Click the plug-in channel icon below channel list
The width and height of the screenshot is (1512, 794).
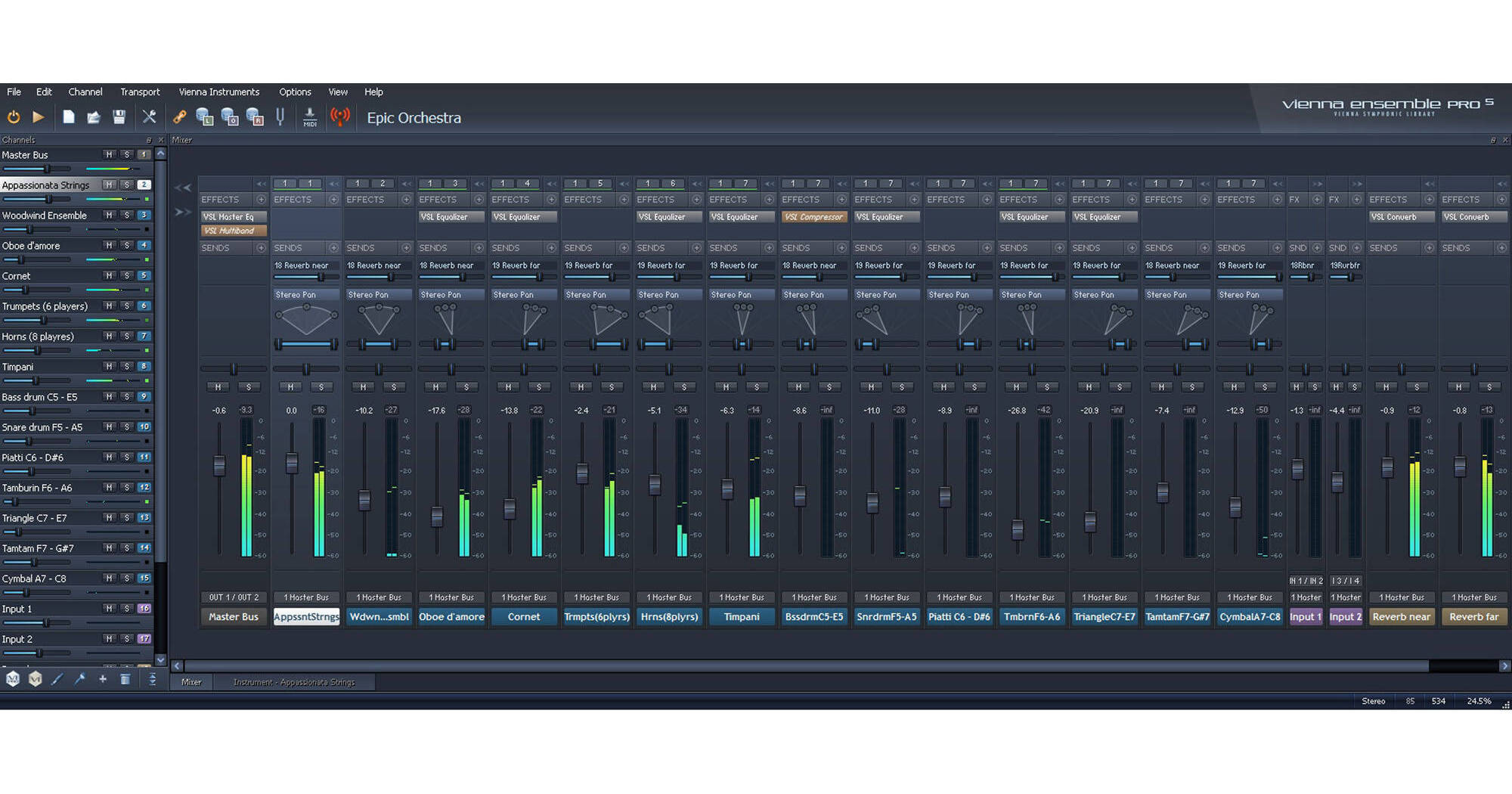coord(80,679)
